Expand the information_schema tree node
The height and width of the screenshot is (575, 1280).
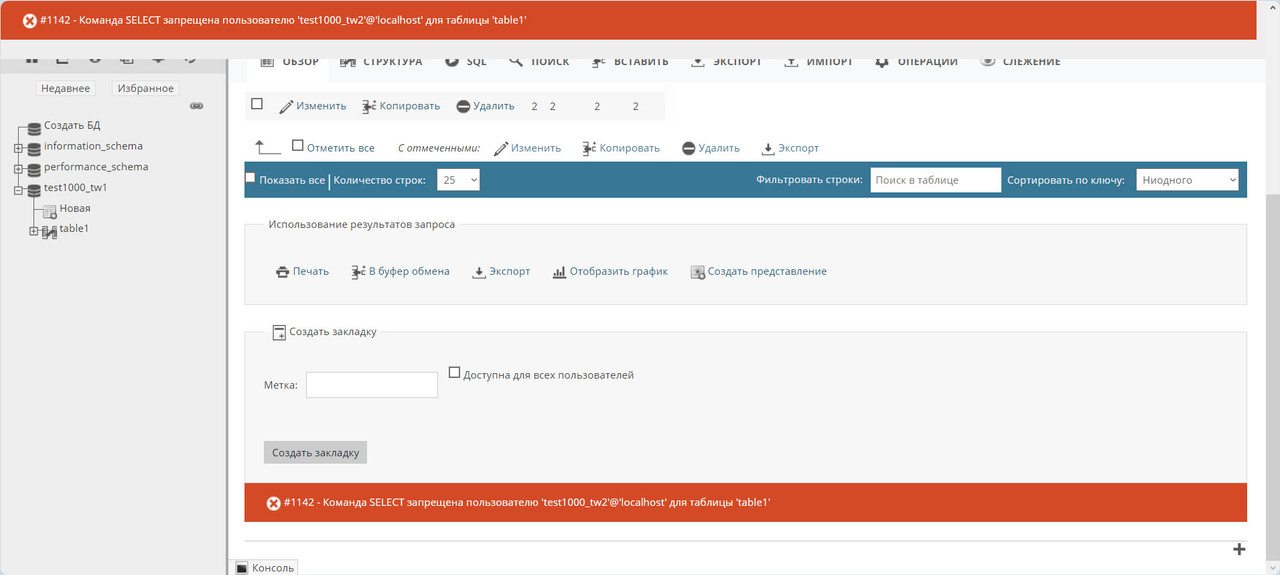point(18,148)
